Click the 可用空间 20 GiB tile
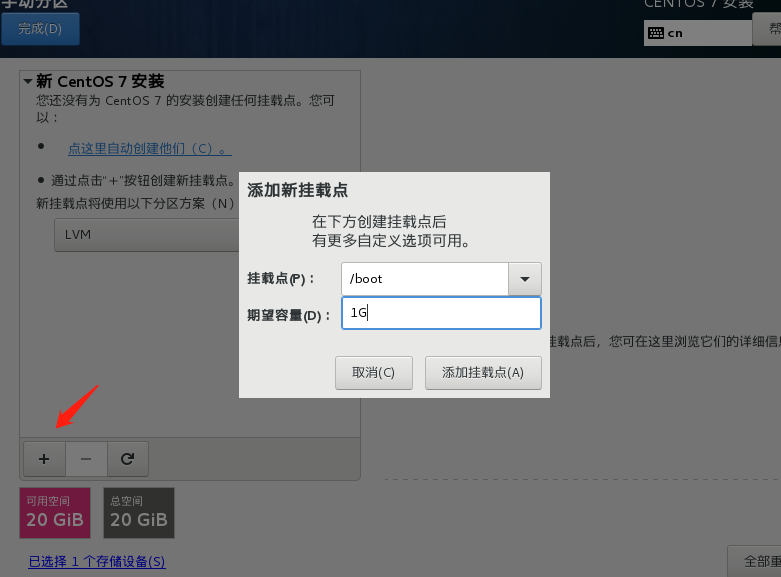 [55, 513]
